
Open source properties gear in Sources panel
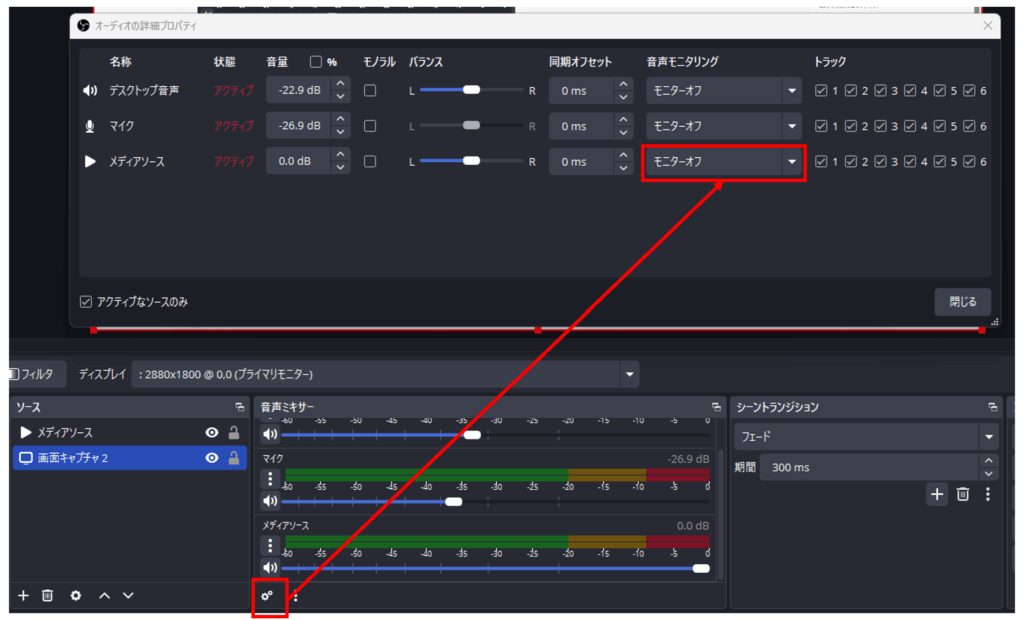click(x=76, y=596)
